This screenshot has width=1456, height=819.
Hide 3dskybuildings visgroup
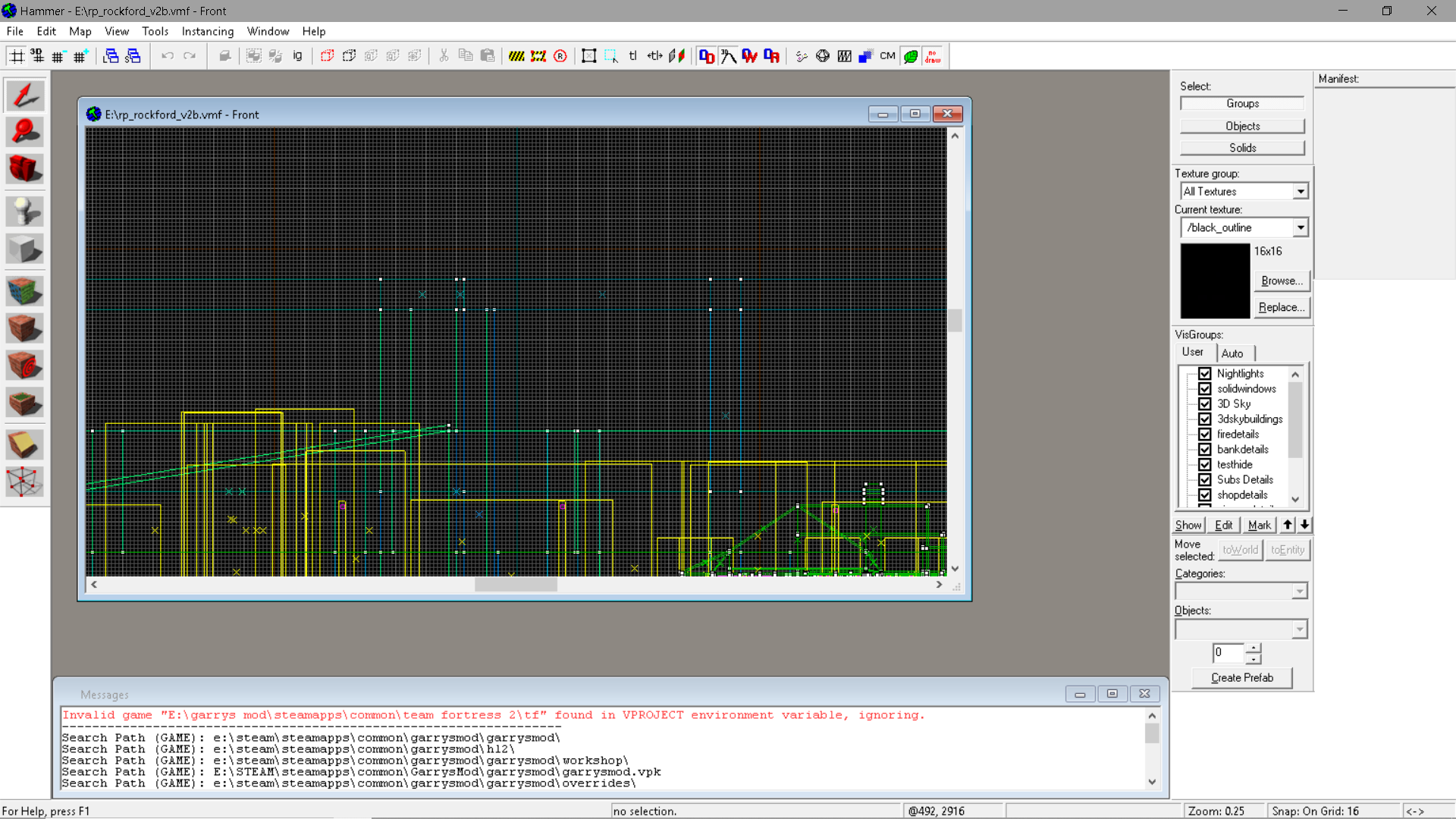pos(1204,419)
